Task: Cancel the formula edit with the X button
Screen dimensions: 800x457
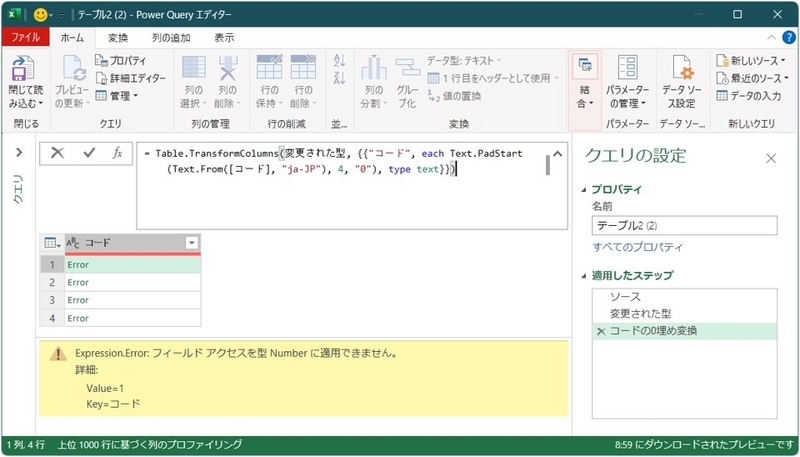Action: click(x=58, y=153)
